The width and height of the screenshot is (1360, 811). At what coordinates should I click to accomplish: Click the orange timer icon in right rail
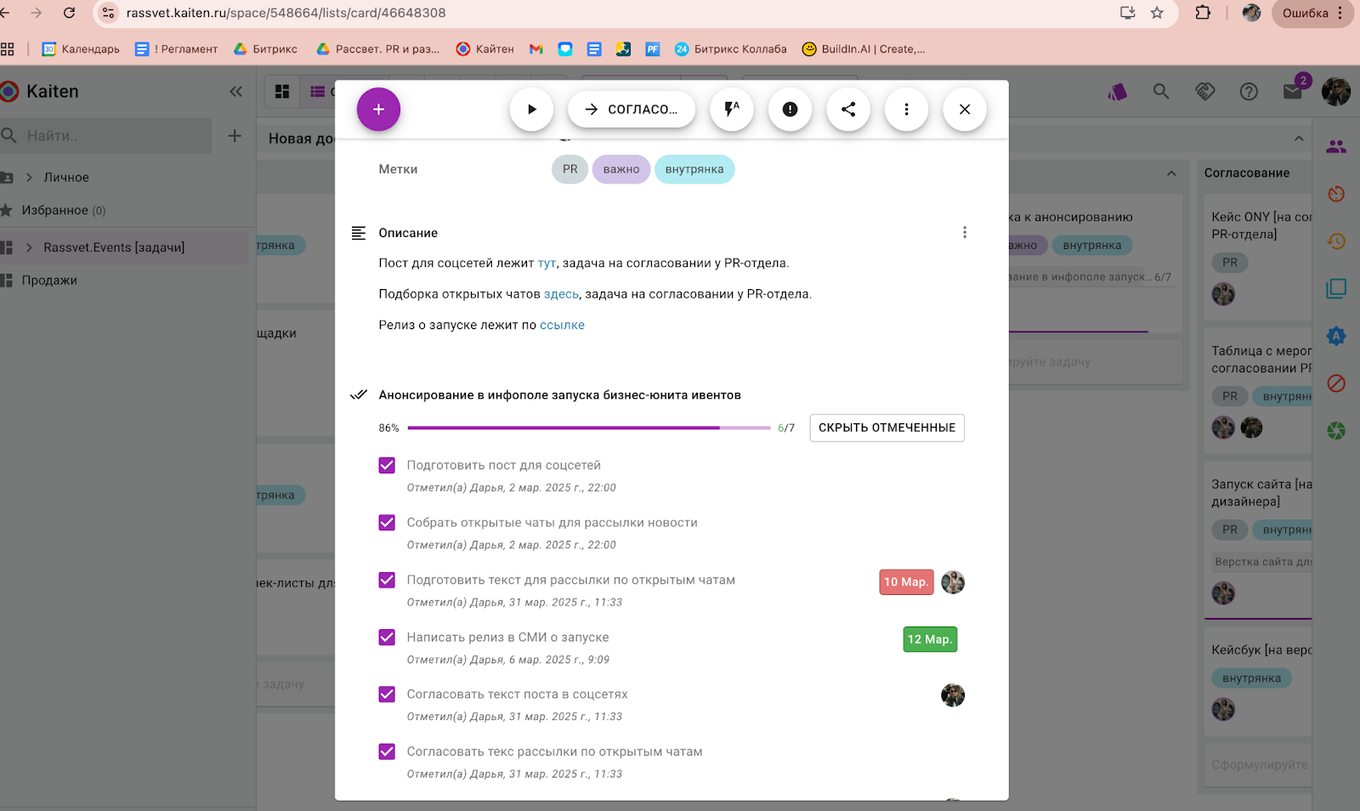1336,194
